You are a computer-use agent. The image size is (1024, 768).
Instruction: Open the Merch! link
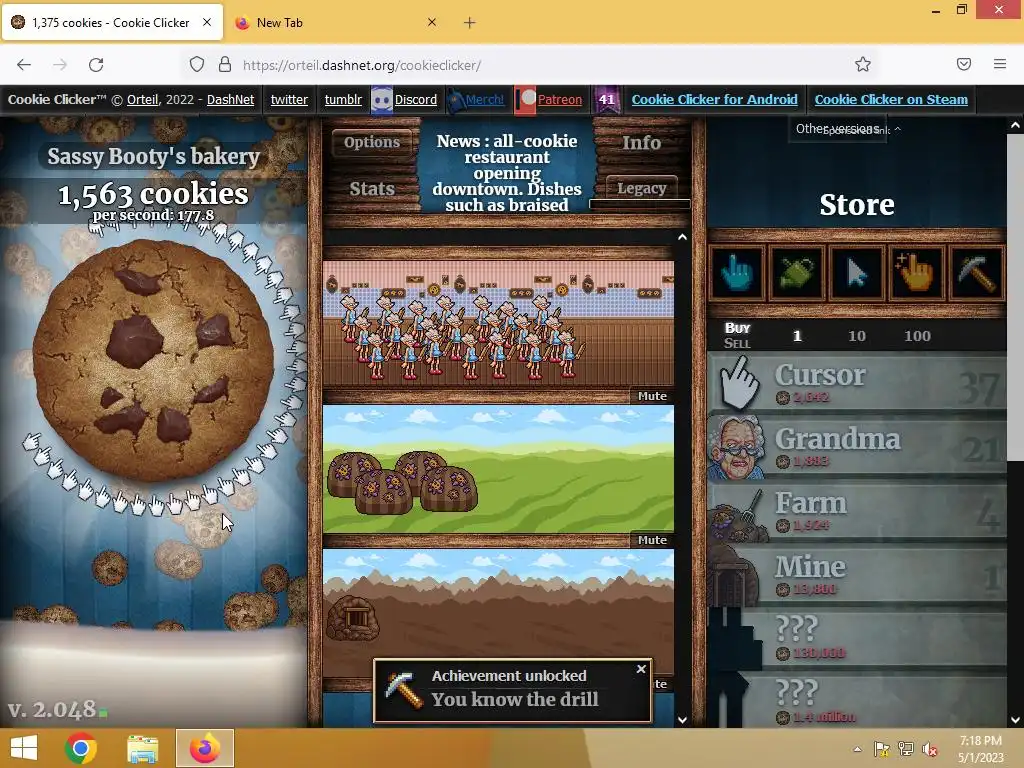point(485,99)
